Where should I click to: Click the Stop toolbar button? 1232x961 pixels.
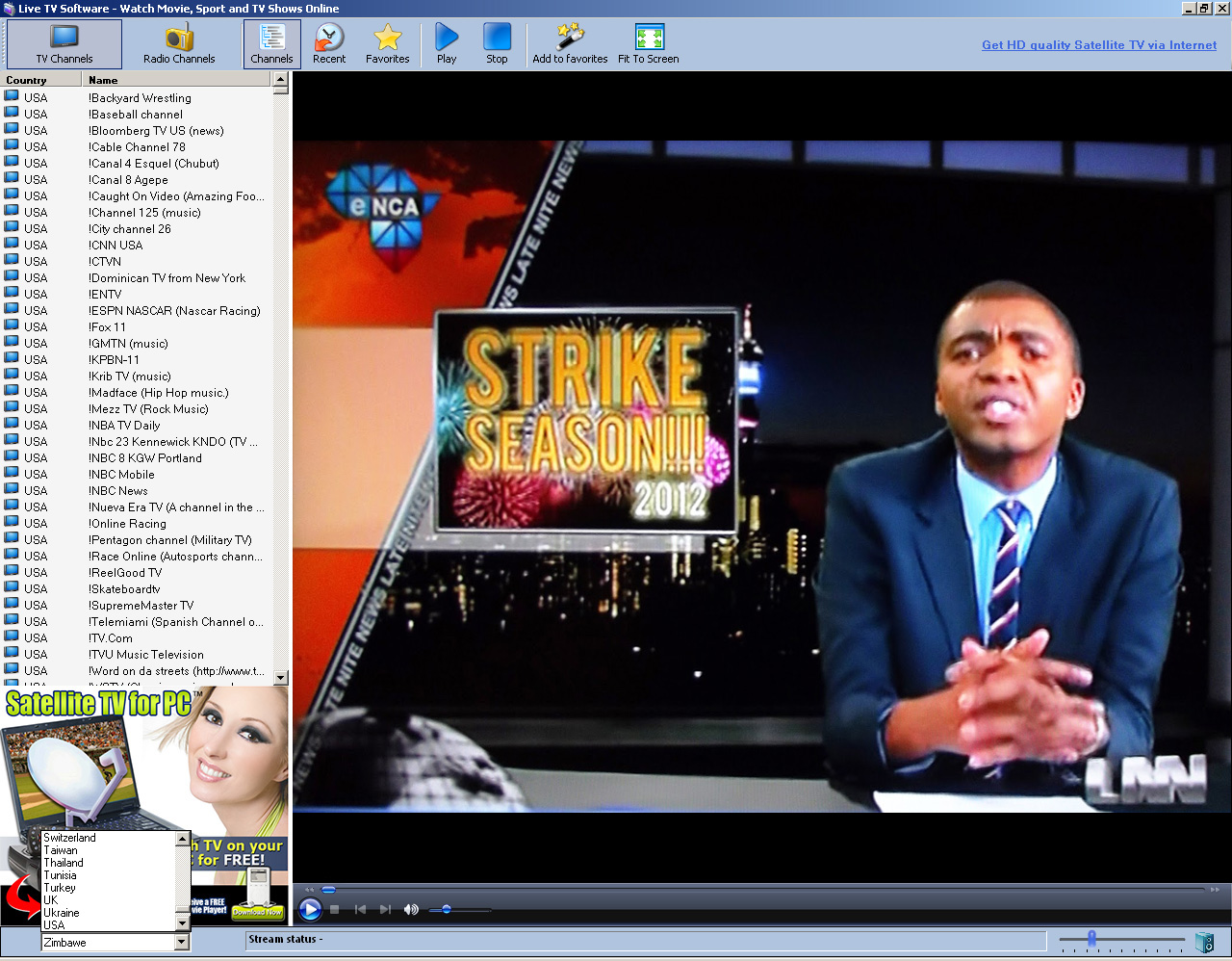[x=497, y=44]
